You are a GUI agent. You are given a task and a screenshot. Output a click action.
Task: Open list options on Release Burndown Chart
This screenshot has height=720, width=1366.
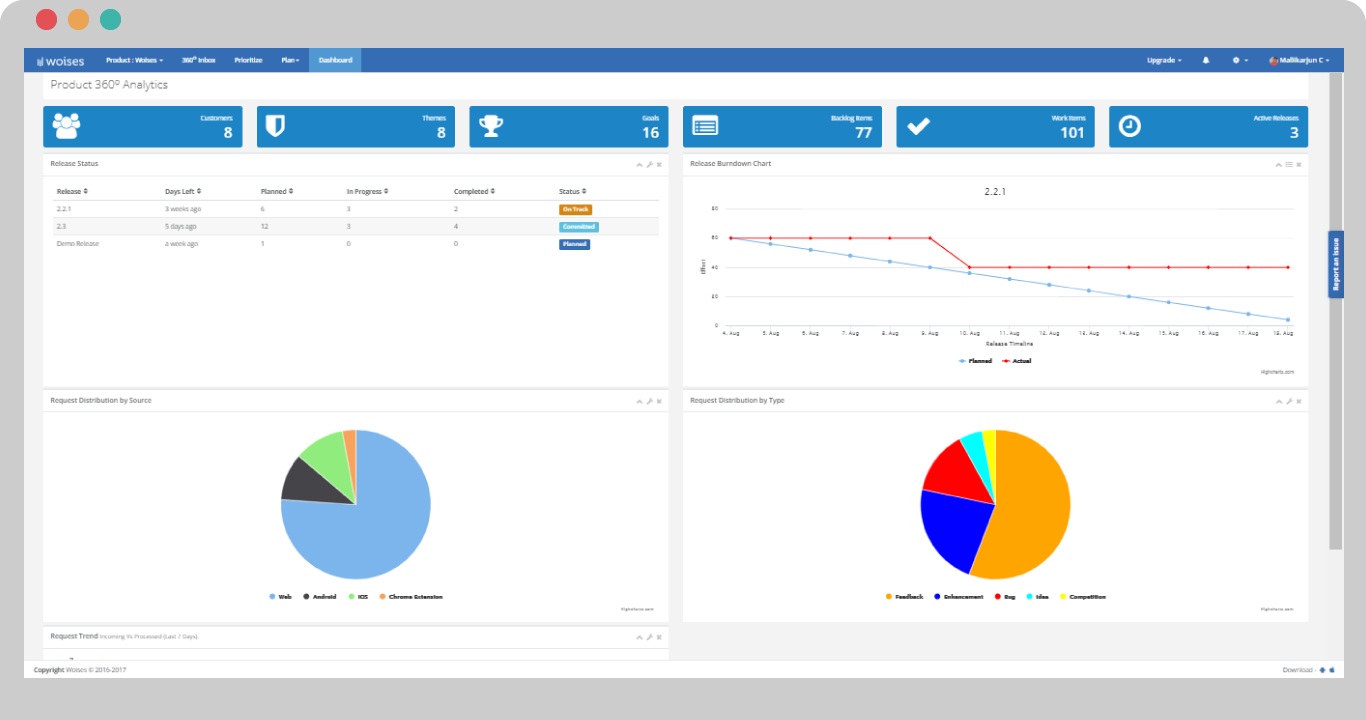[1289, 164]
